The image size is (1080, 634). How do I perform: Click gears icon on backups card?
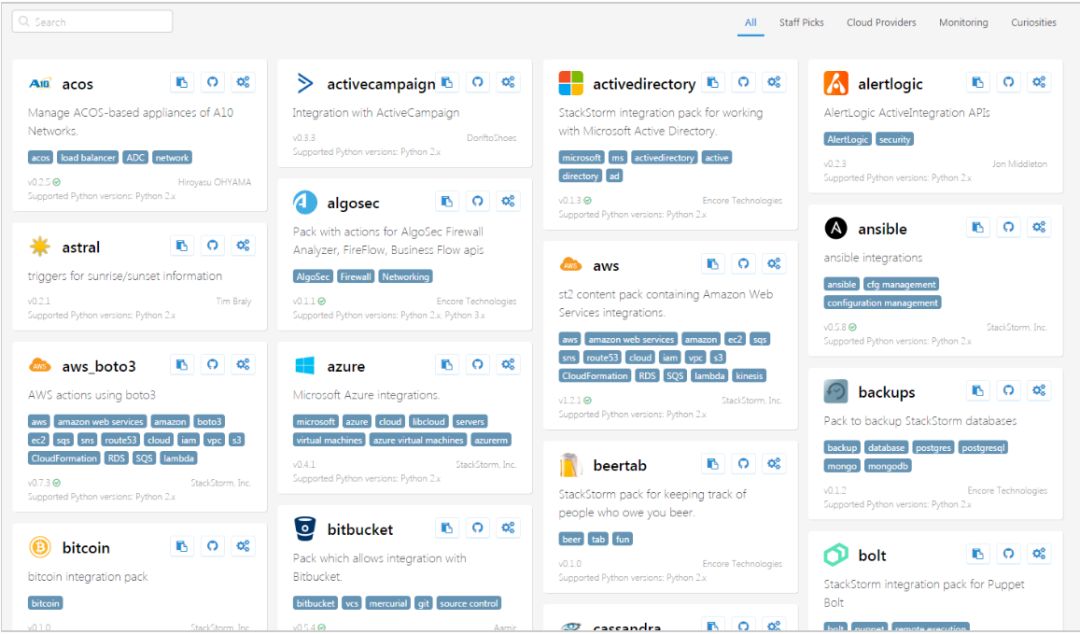[1039, 391]
